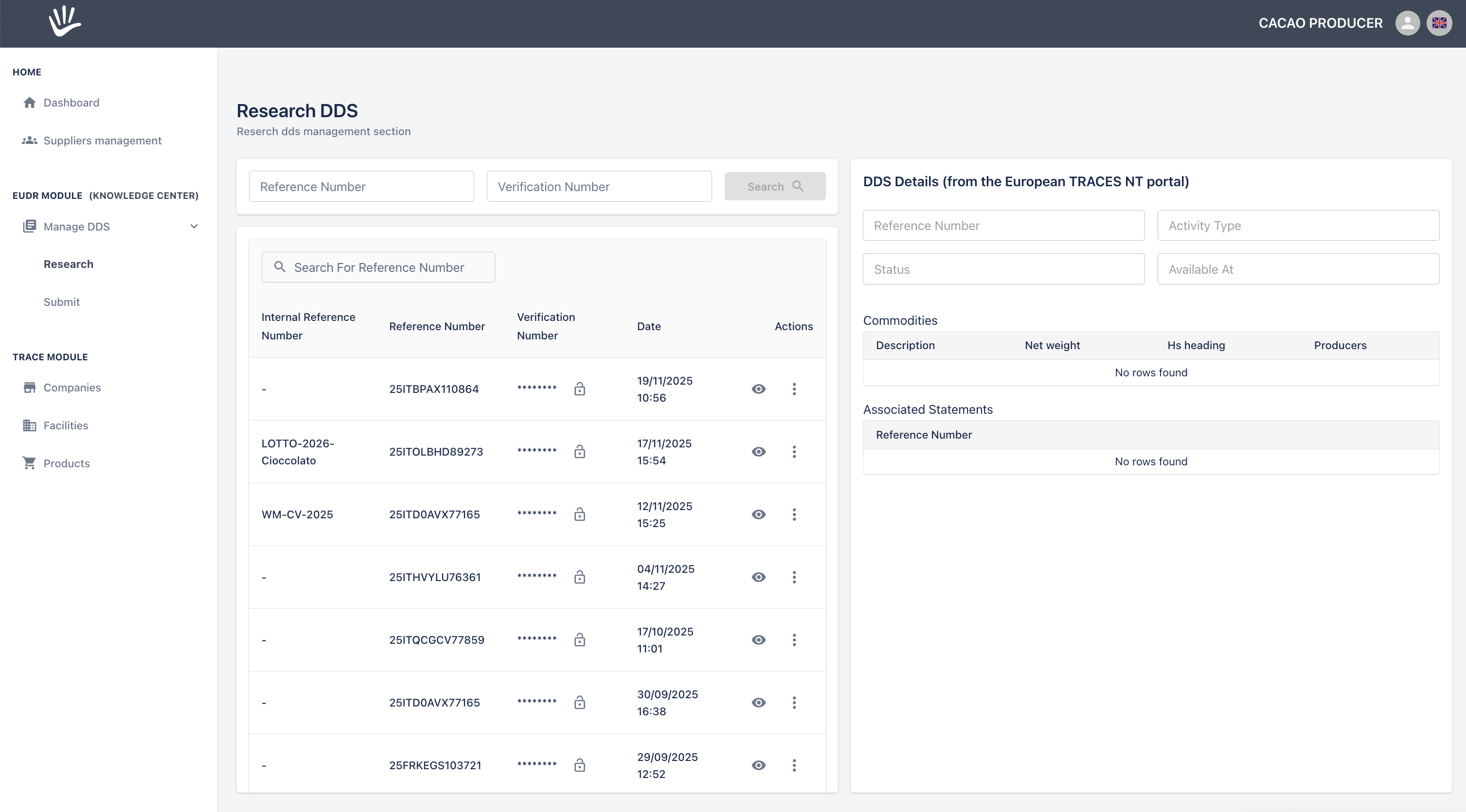Select Research under Manage DDS

[x=68, y=264]
